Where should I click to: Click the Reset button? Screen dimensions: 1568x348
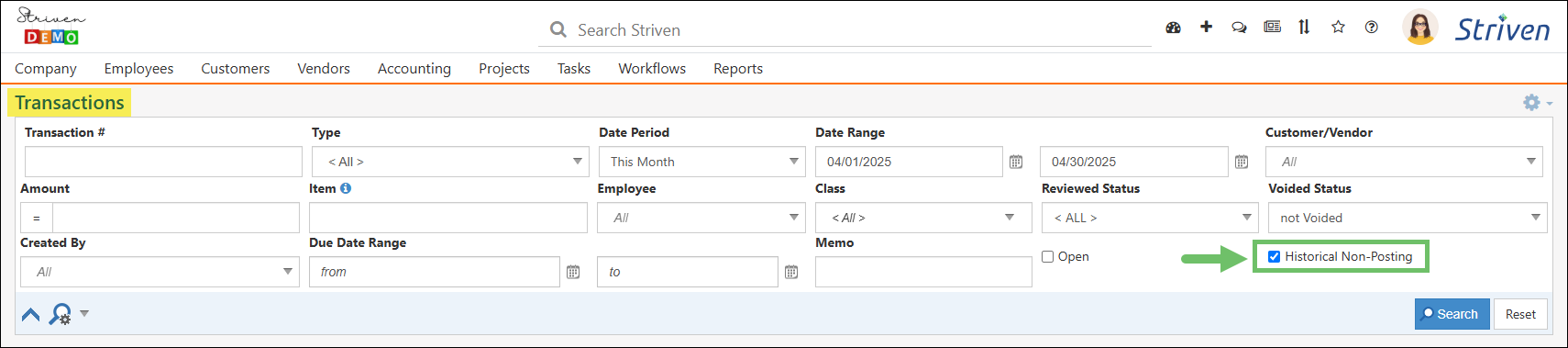1520,314
